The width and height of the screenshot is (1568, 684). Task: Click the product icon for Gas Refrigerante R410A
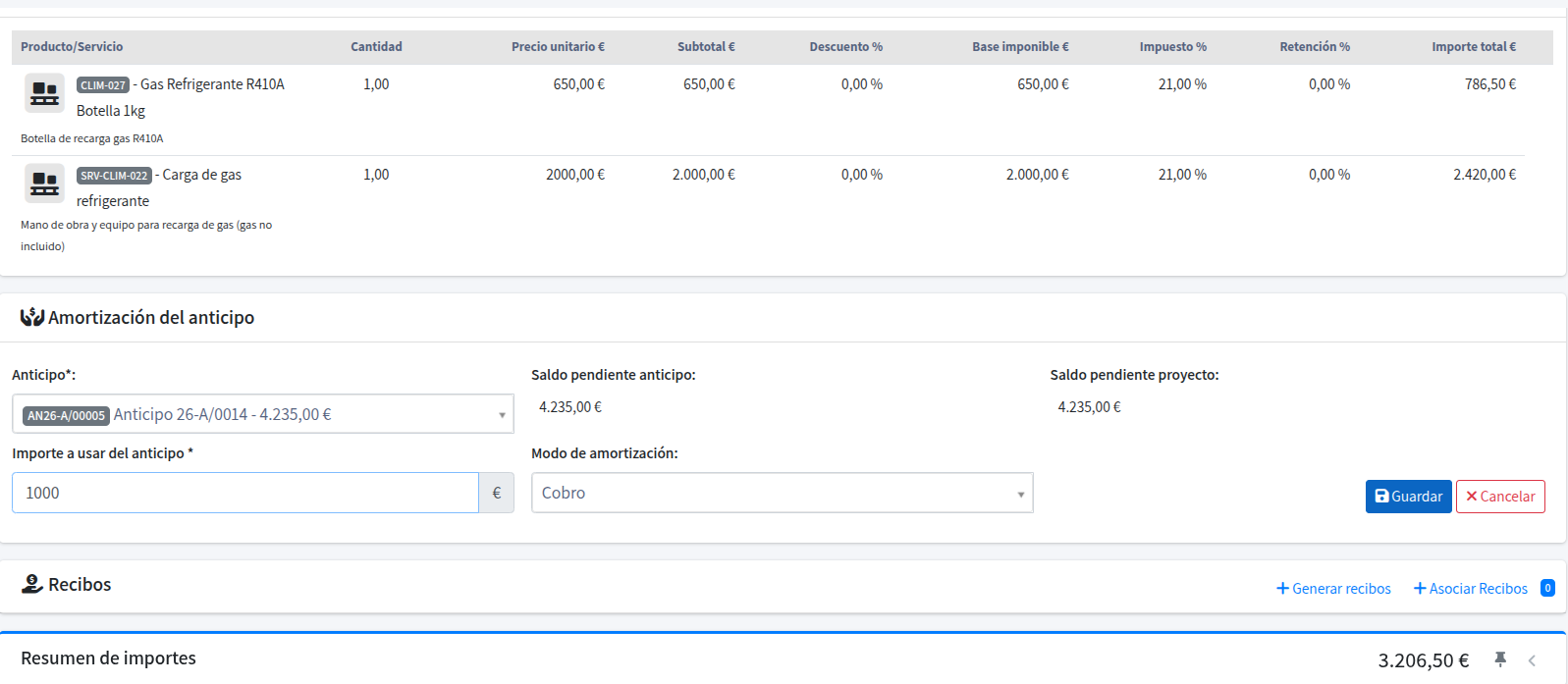pyautogui.click(x=44, y=93)
